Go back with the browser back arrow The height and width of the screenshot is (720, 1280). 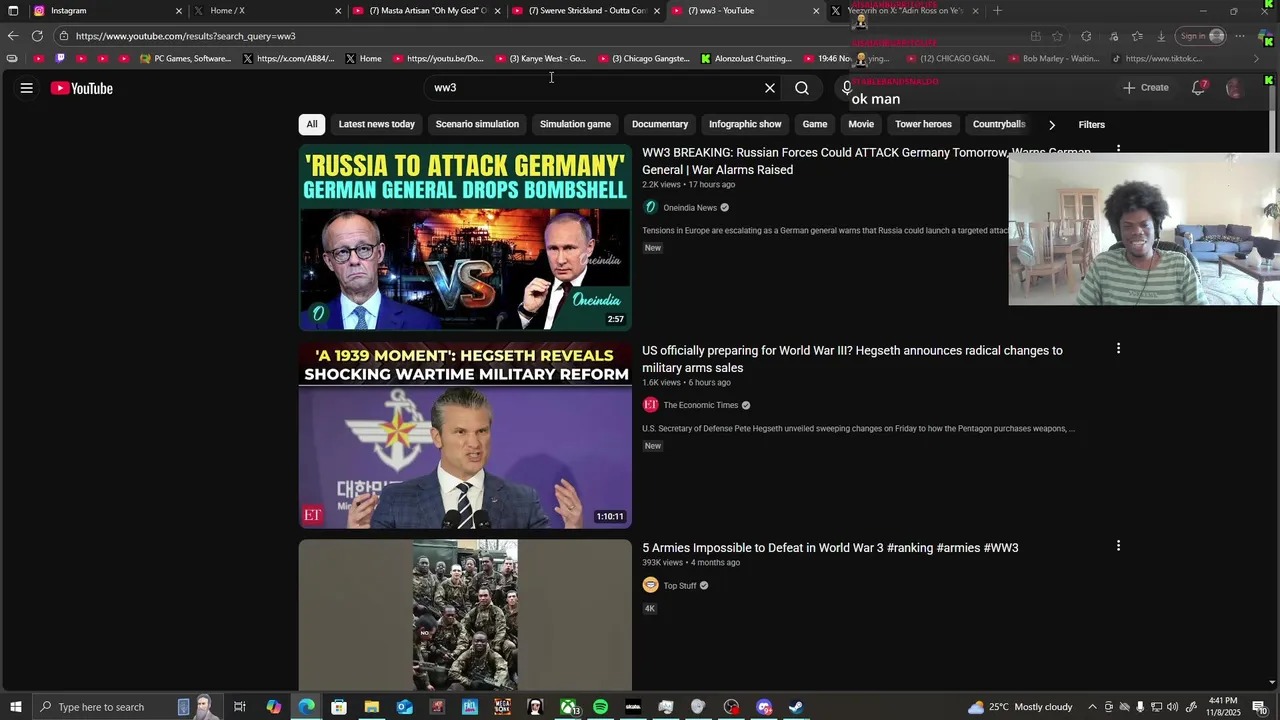(x=13, y=36)
